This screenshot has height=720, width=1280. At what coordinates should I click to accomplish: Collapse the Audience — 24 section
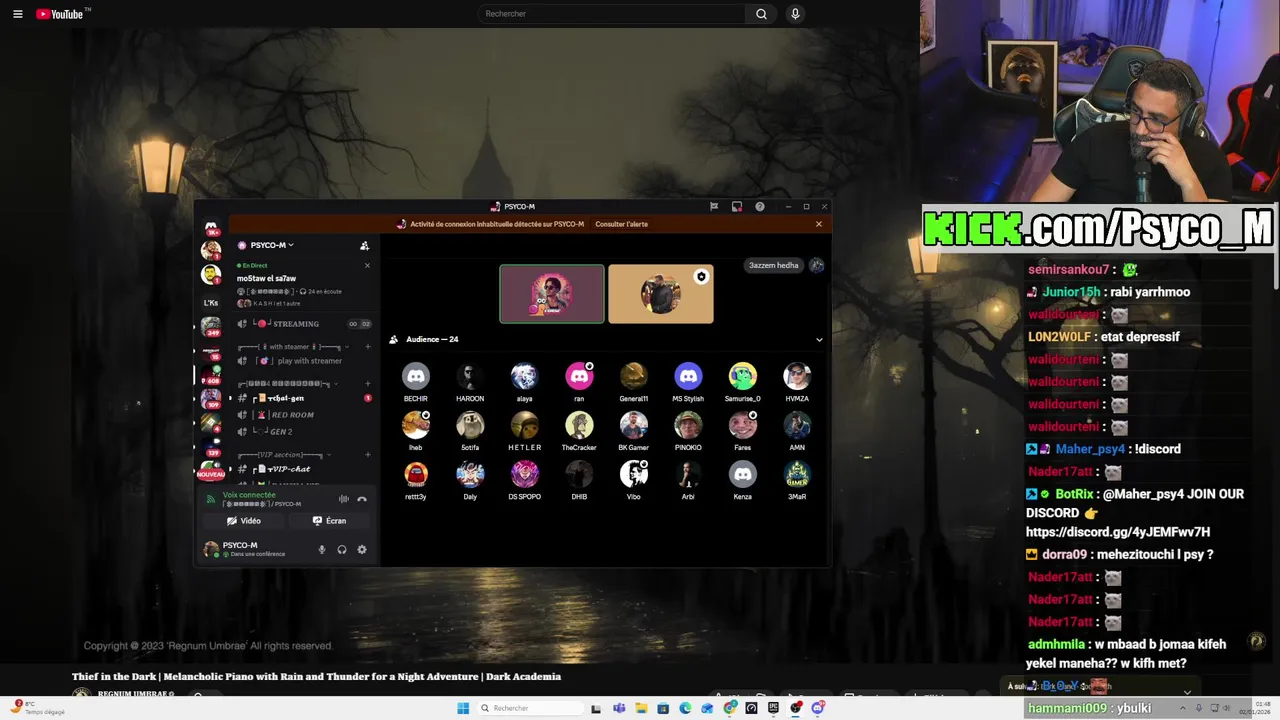coord(819,339)
